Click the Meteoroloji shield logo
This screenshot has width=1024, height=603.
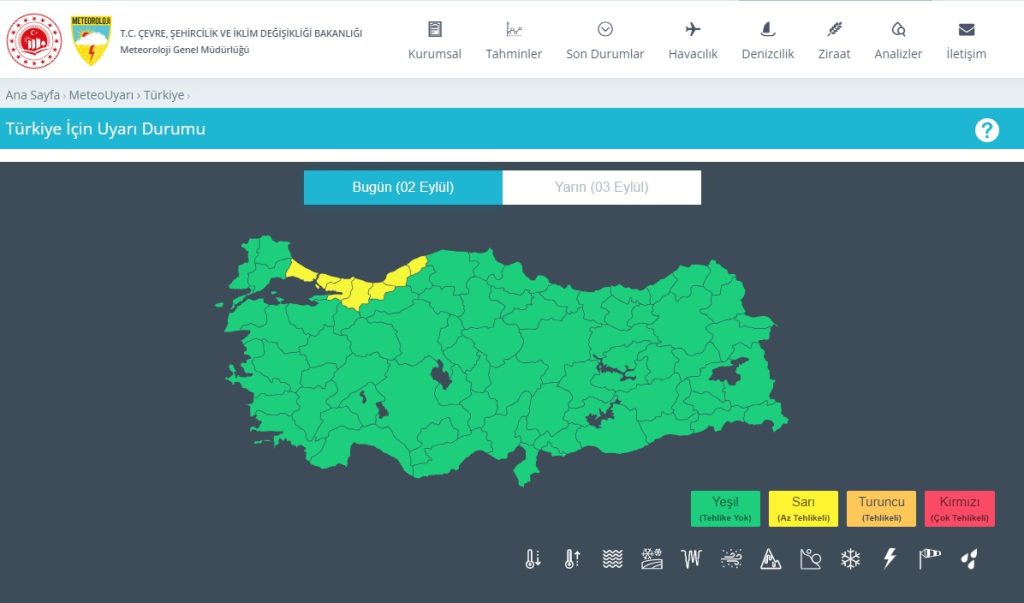[x=91, y=41]
